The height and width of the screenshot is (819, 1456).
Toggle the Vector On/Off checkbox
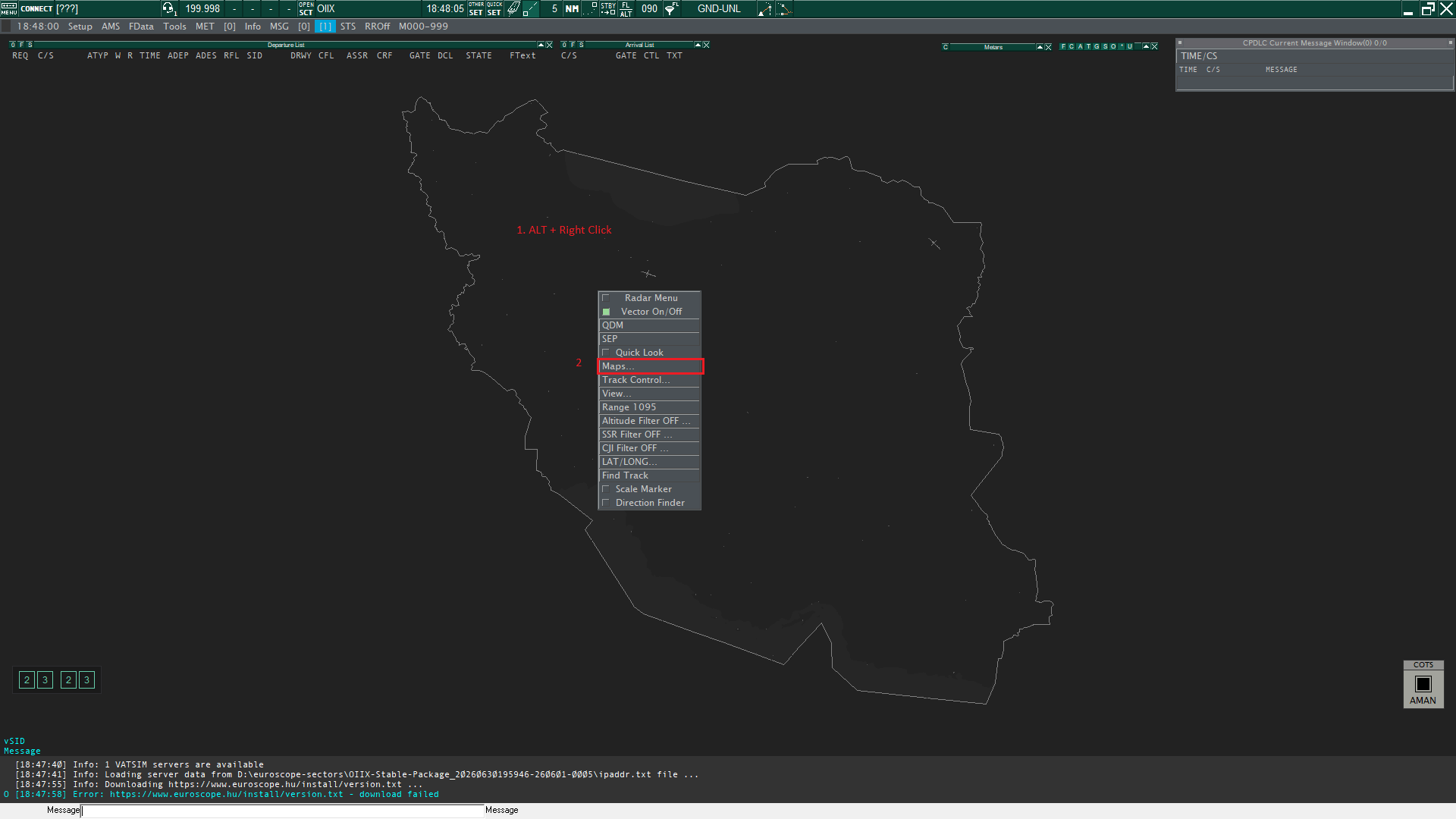606,312
